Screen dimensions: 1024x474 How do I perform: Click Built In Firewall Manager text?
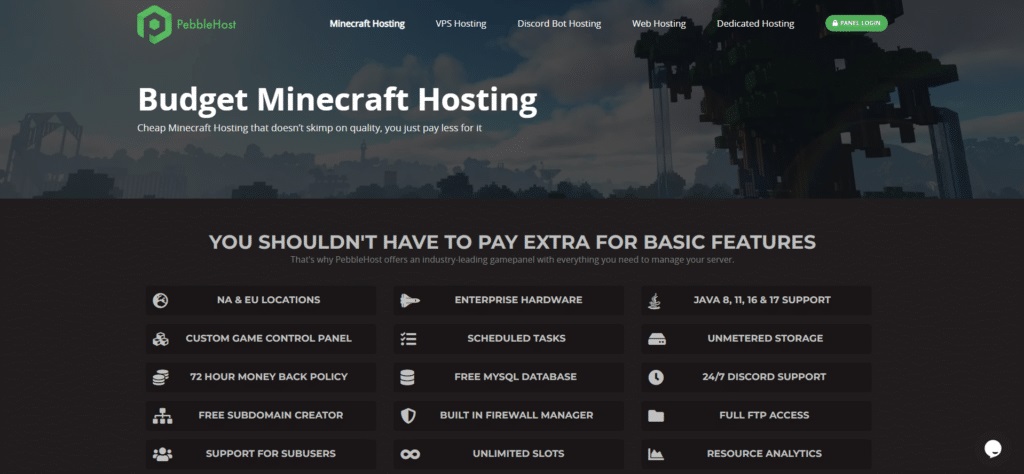[x=517, y=415]
